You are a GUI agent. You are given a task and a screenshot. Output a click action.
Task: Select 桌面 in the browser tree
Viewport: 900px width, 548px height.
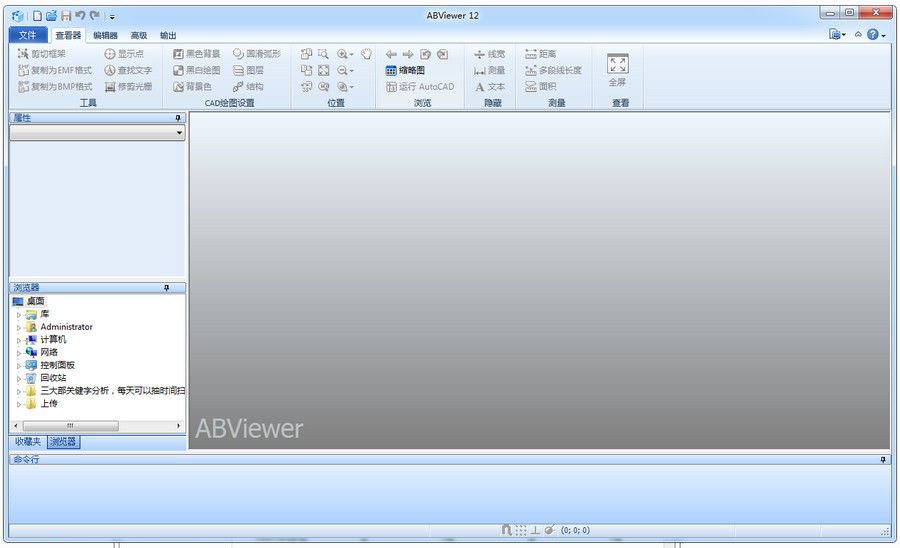click(x=36, y=301)
